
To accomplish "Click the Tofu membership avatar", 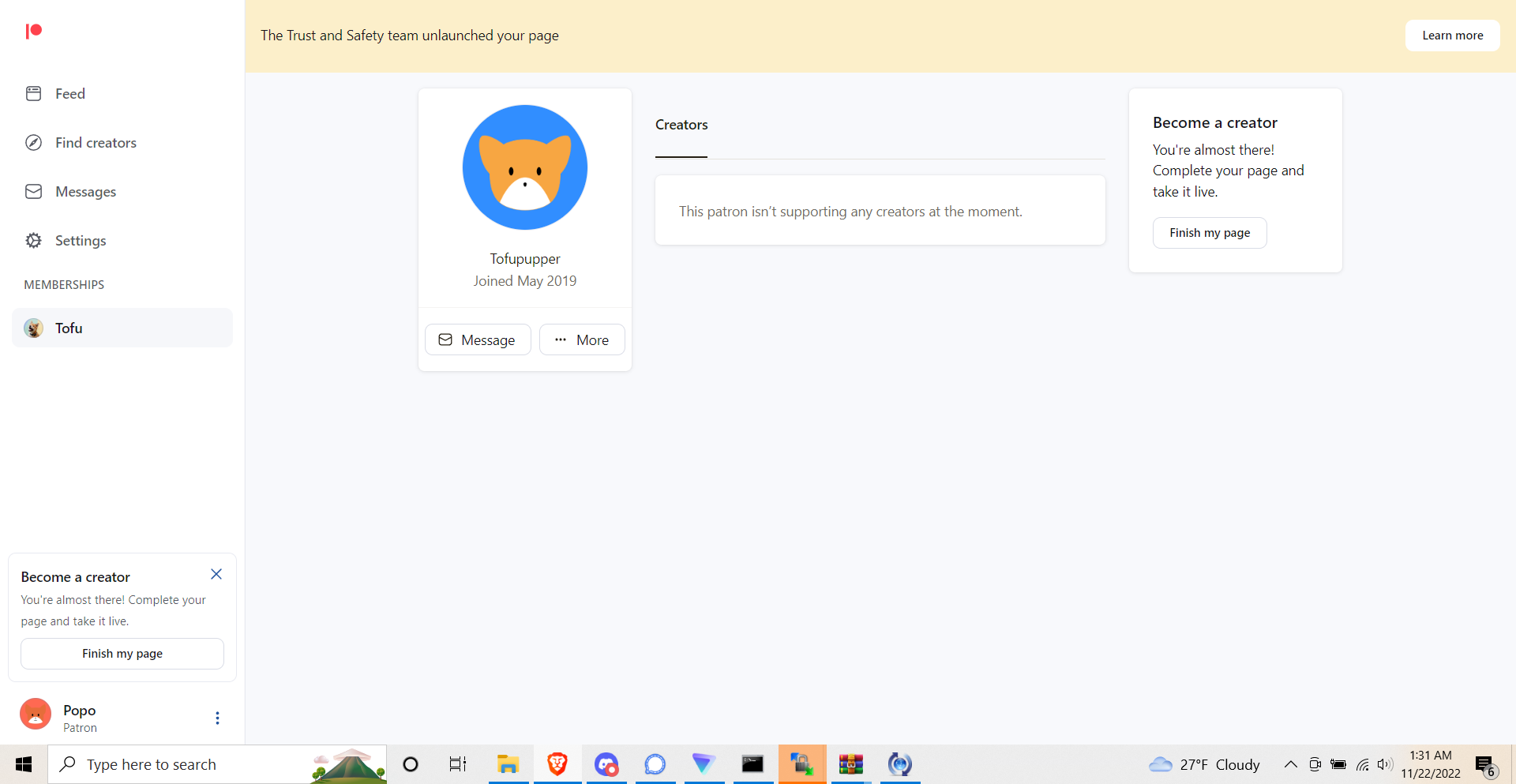I will tap(33, 328).
